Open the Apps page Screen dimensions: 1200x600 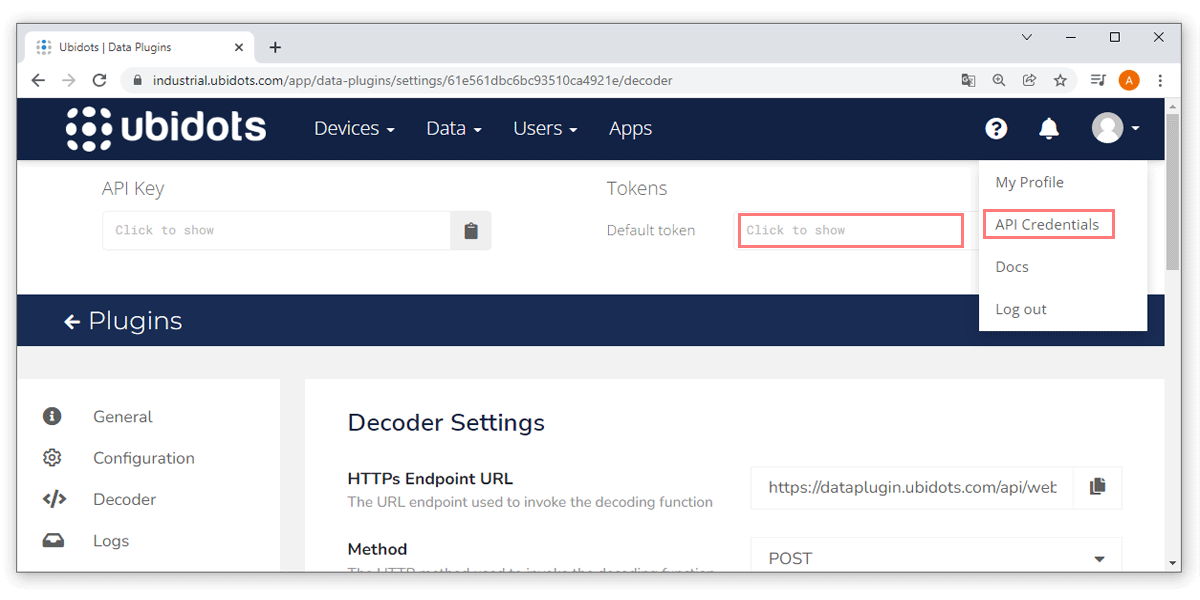(x=630, y=128)
